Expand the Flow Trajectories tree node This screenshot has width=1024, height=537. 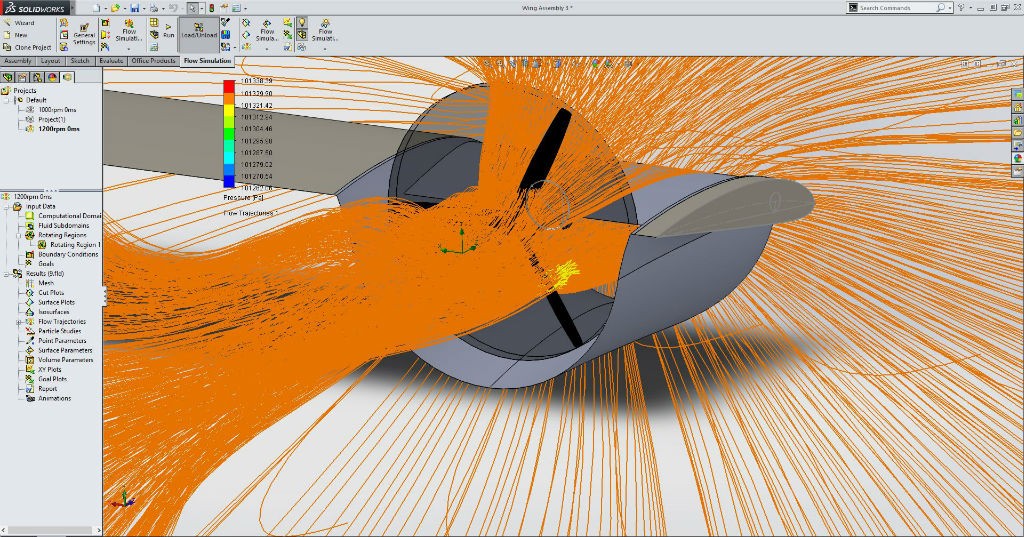pyautogui.click(x=19, y=322)
